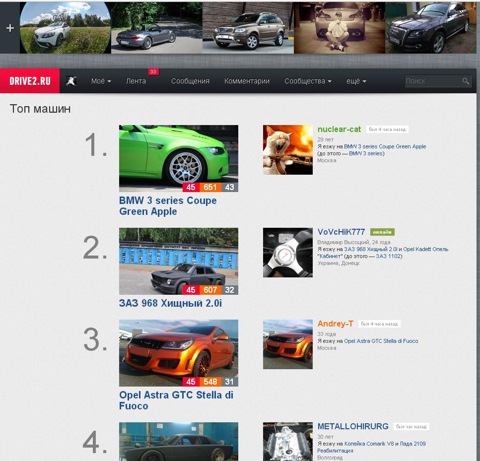This screenshot has height=461, width=480.
Task: Open the green BMW car photo
Action: (x=179, y=158)
